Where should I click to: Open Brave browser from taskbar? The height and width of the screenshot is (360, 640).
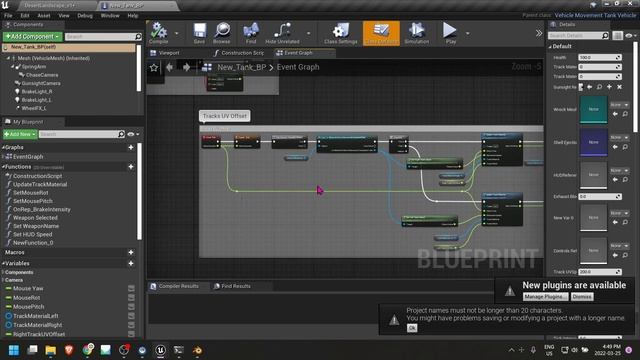click(x=69, y=350)
